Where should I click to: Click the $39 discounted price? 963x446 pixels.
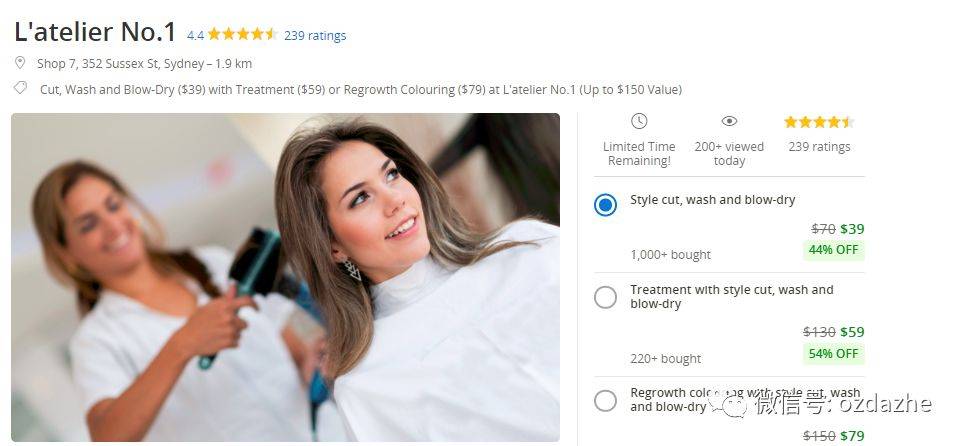852,229
